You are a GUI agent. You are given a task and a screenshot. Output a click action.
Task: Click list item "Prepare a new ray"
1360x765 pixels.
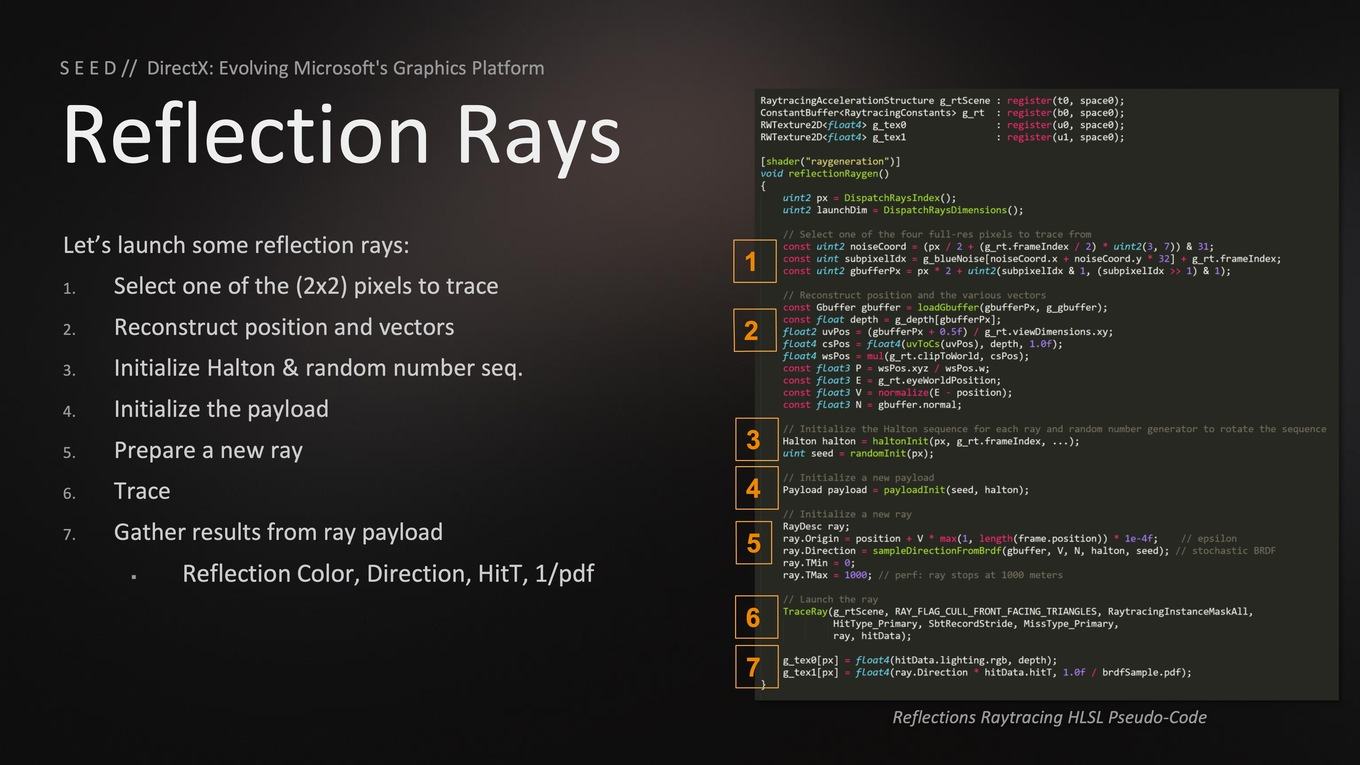point(208,450)
